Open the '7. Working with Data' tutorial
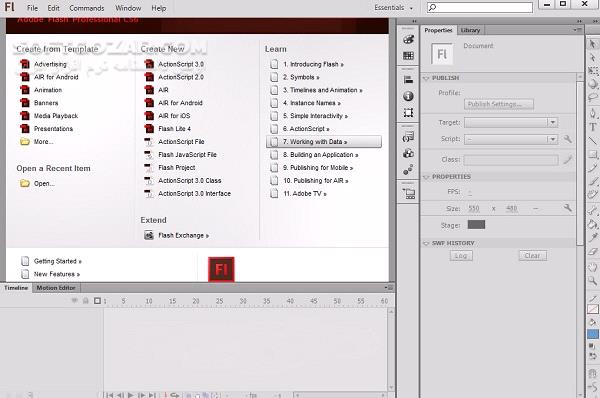This screenshot has height=398, width=600. (324, 142)
